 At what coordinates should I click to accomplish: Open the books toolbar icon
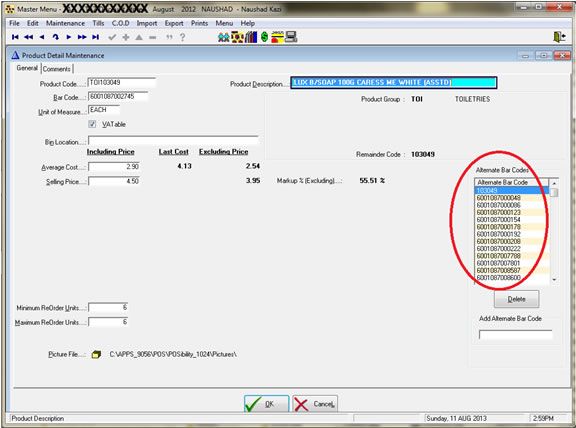251,37
